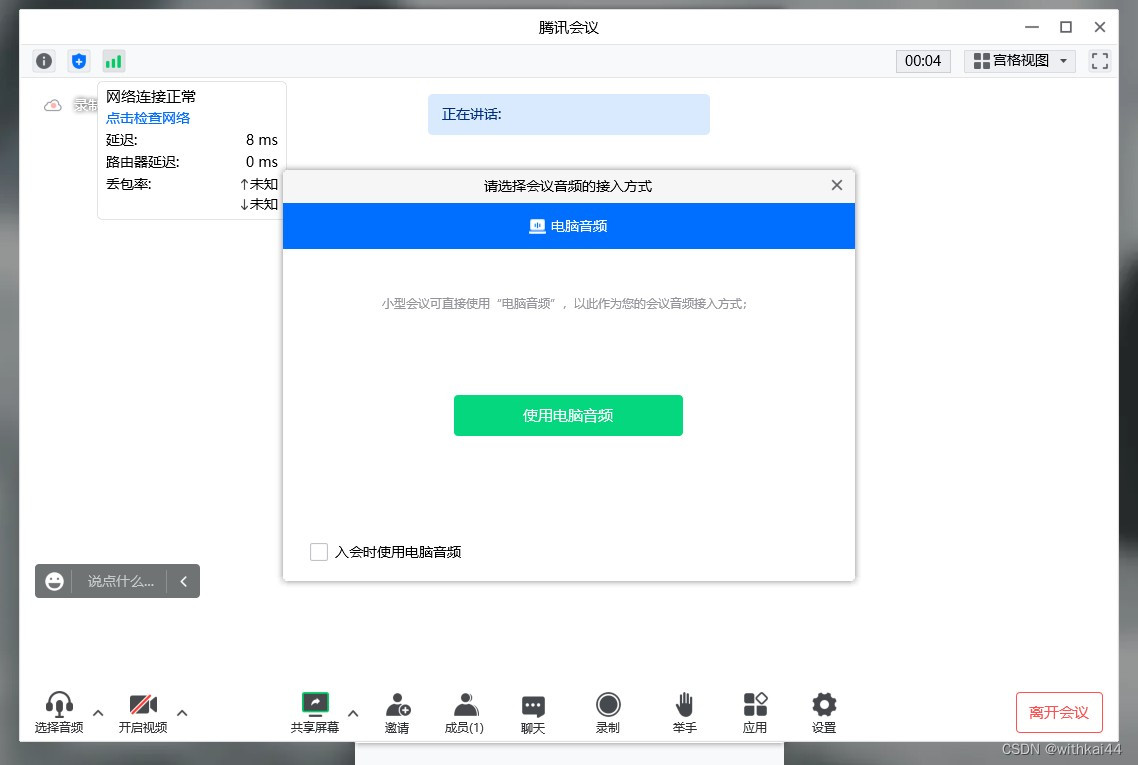Click the meeting security shield icon
Viewport: 1138px width, 765px height.
79,61
